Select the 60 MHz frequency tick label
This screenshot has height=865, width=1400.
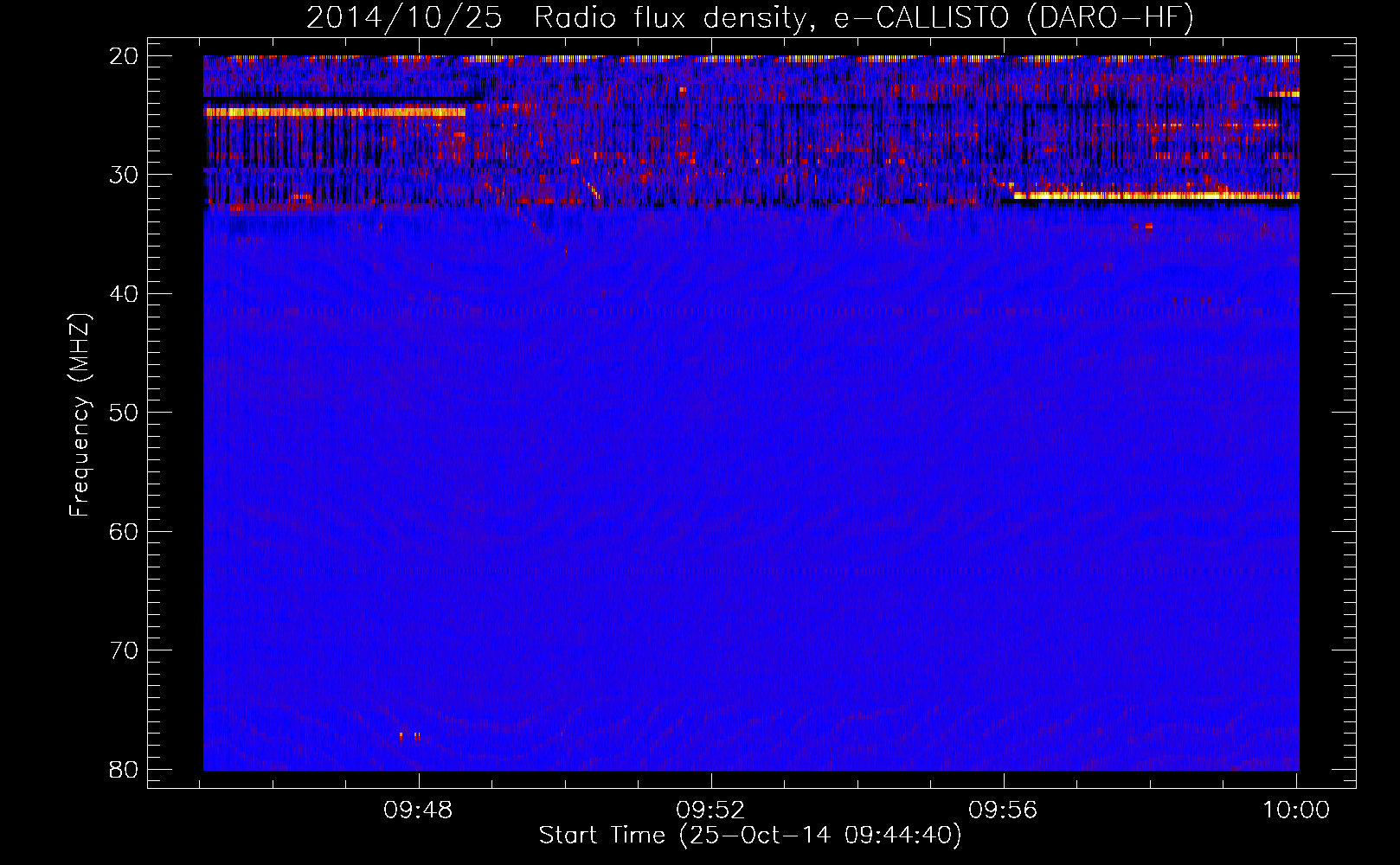click(x=125, y=531)
